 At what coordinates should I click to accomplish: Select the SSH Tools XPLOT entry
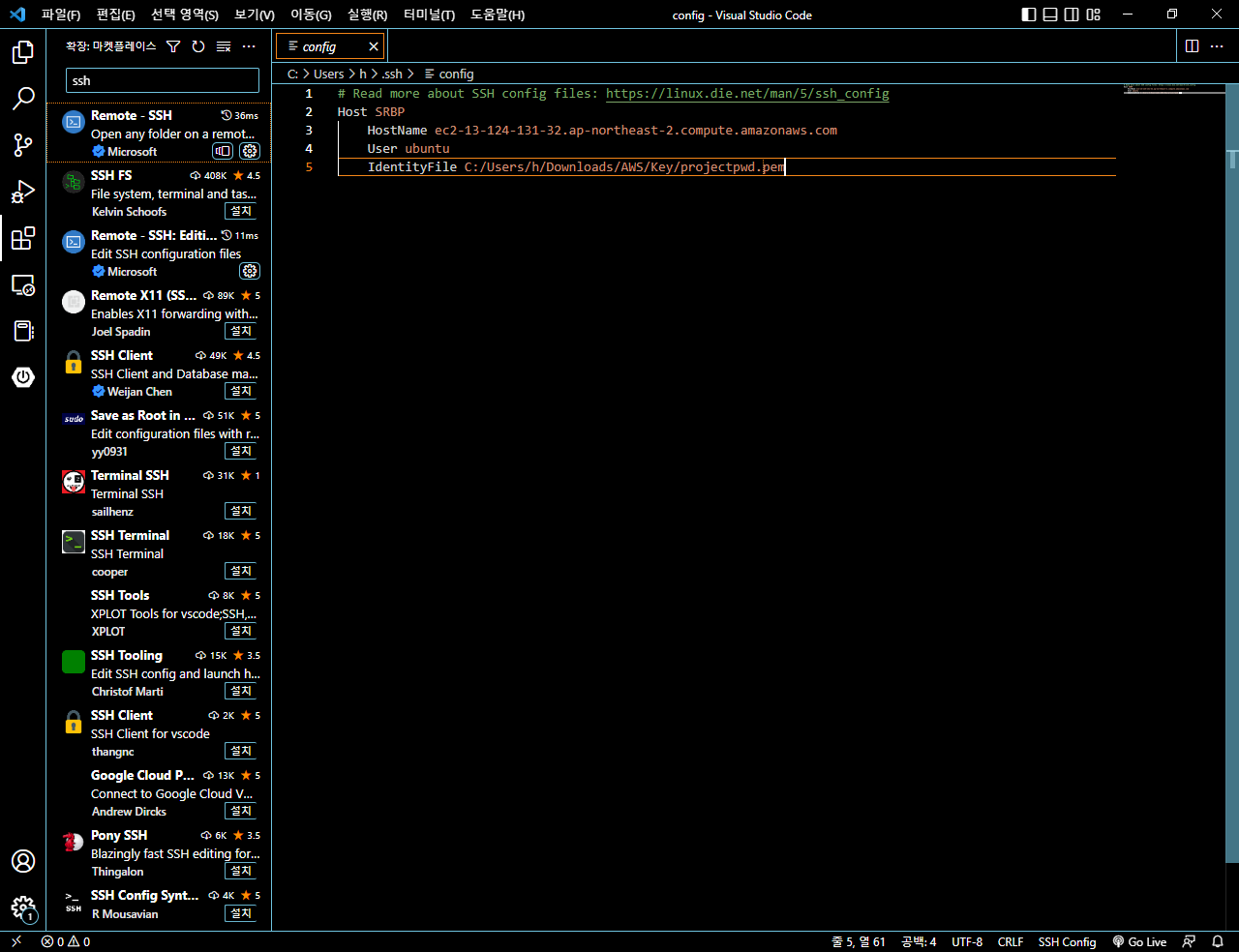coord(159,613)
